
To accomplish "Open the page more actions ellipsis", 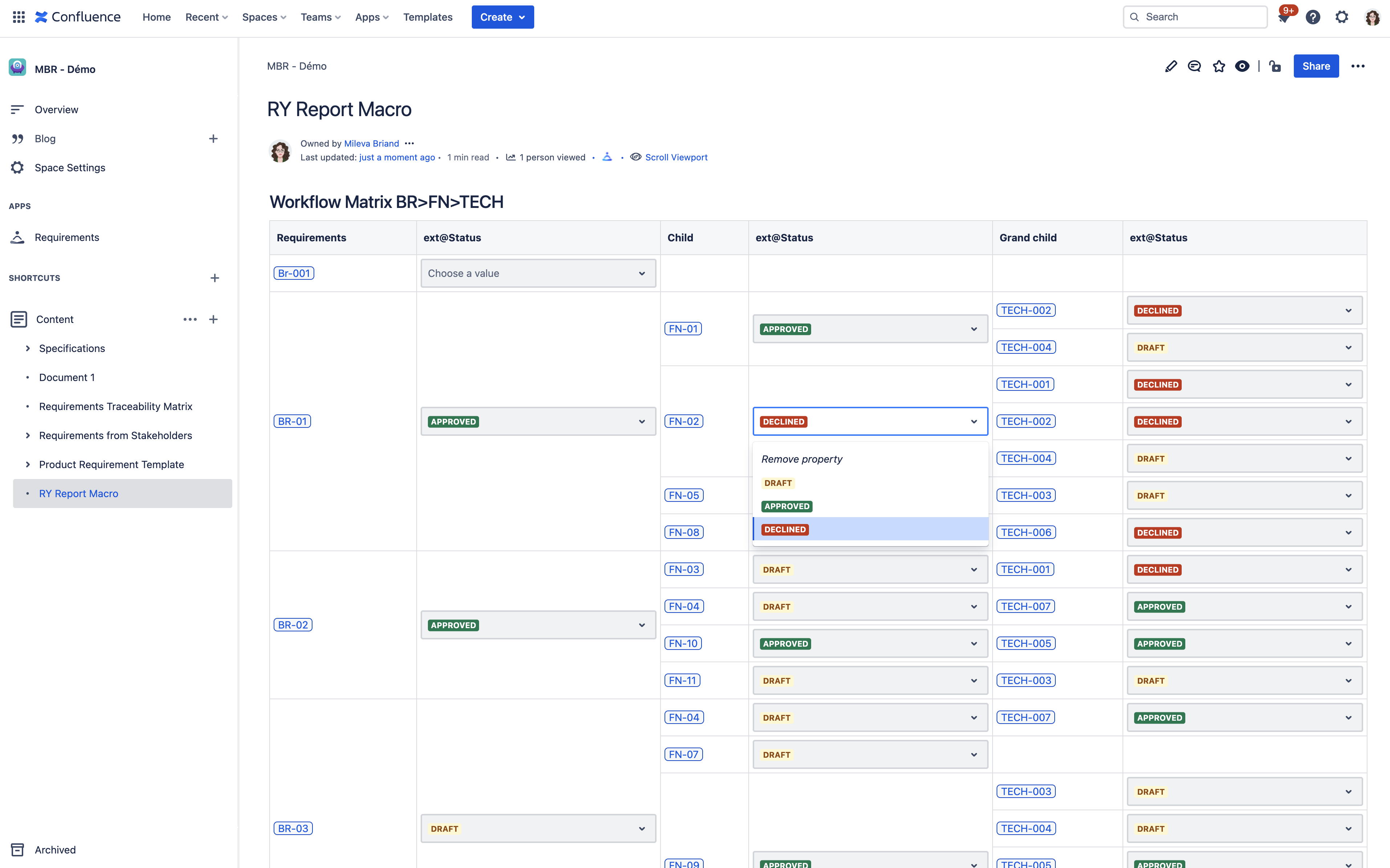I will tap(1357, 66).
